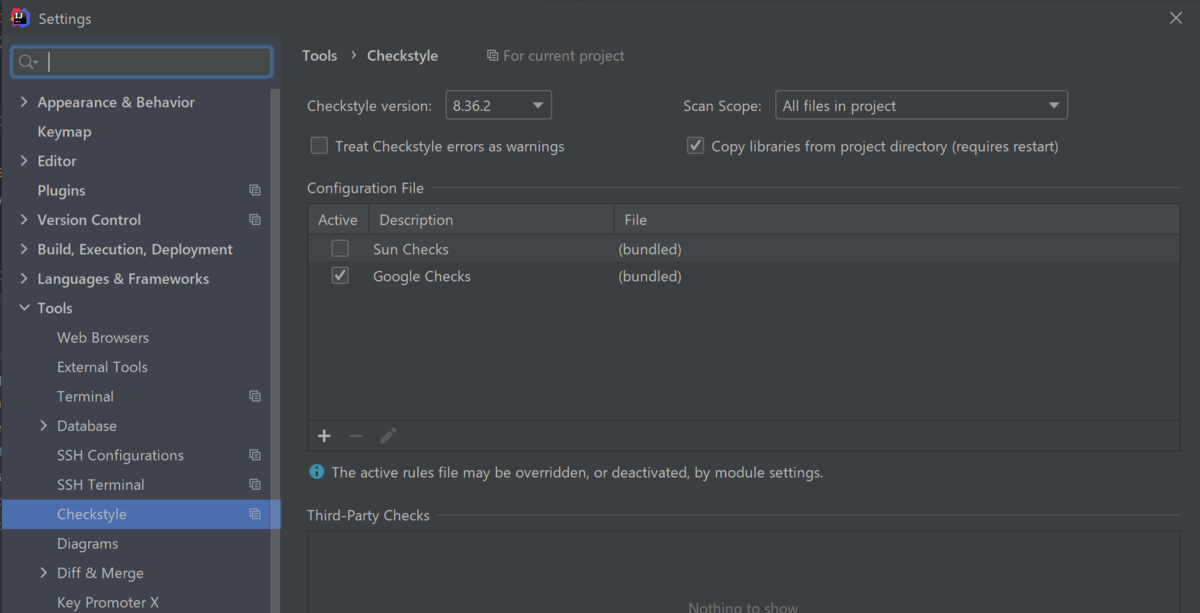Click the project-level icon beside SSH Configurations
1200x613 pixels.
point(255,455)
